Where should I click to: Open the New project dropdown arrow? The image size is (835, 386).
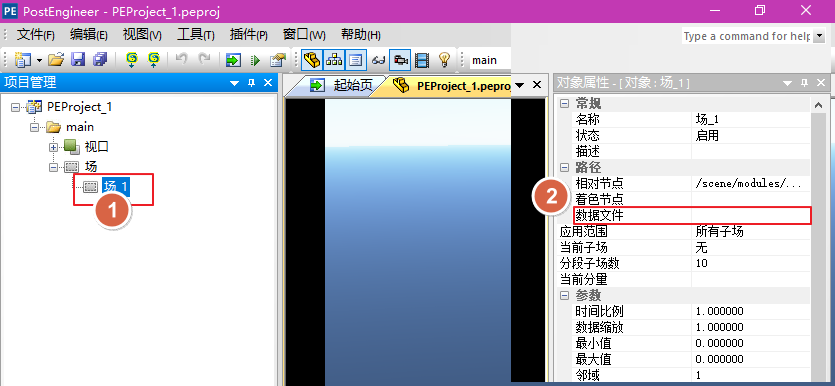(39, 60)
